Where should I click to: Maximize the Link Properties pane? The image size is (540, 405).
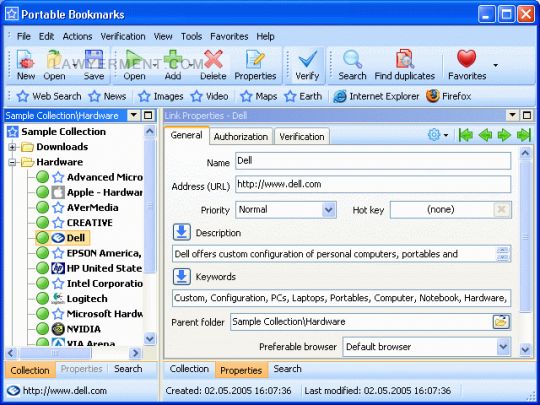point(527,115)
